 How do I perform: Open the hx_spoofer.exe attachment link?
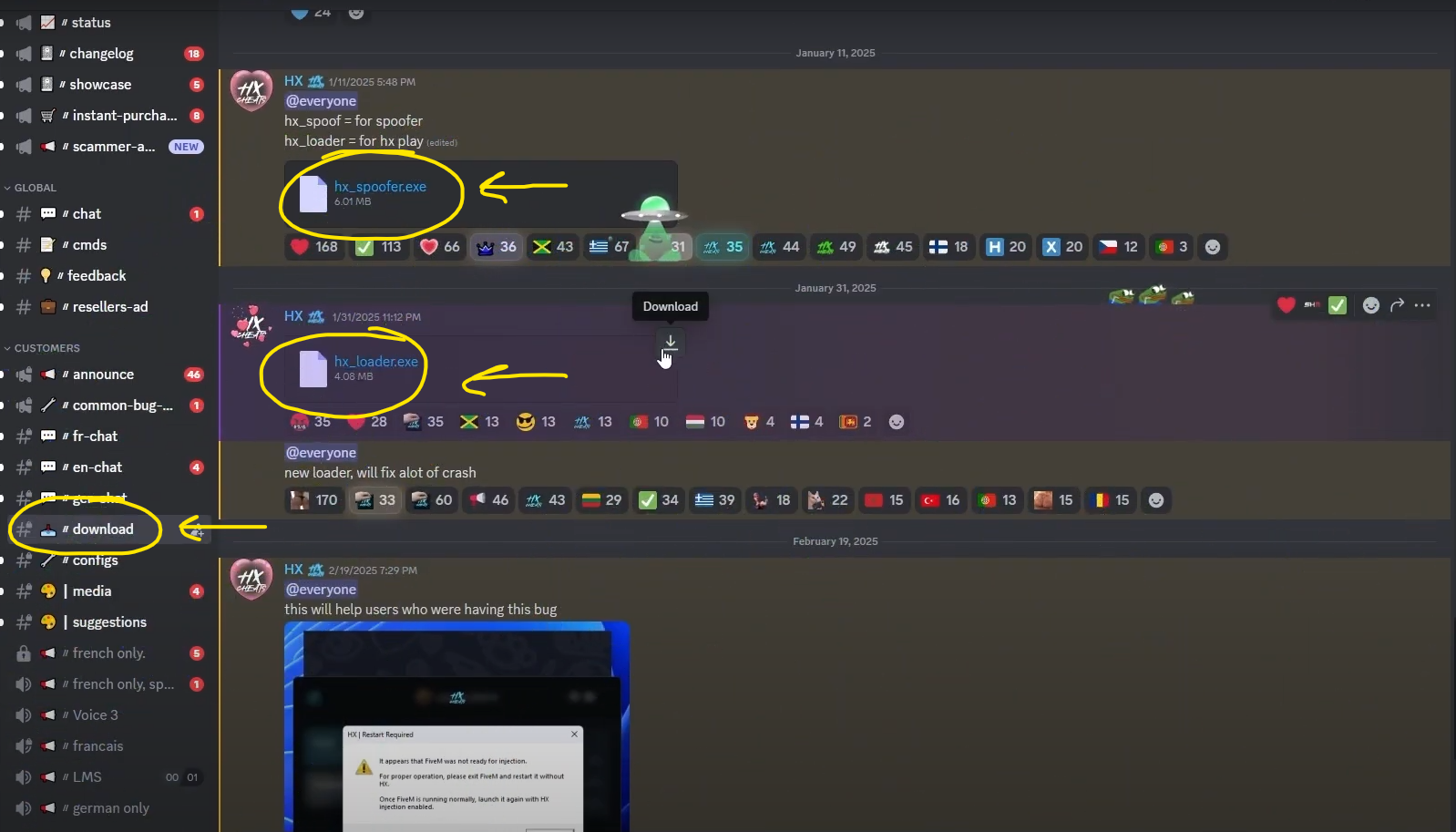380,186
